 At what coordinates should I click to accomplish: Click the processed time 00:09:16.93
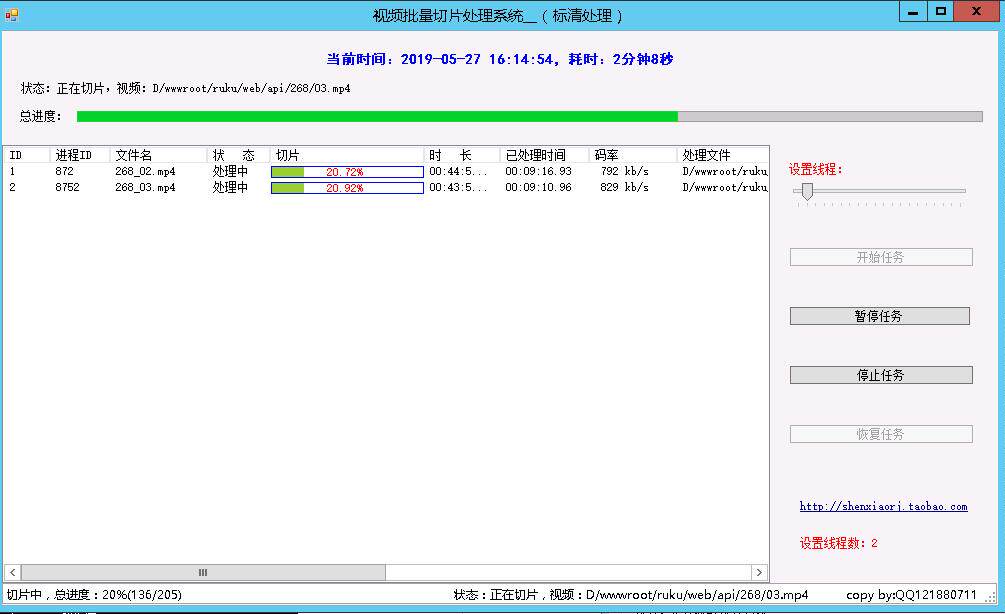[538, 171]
